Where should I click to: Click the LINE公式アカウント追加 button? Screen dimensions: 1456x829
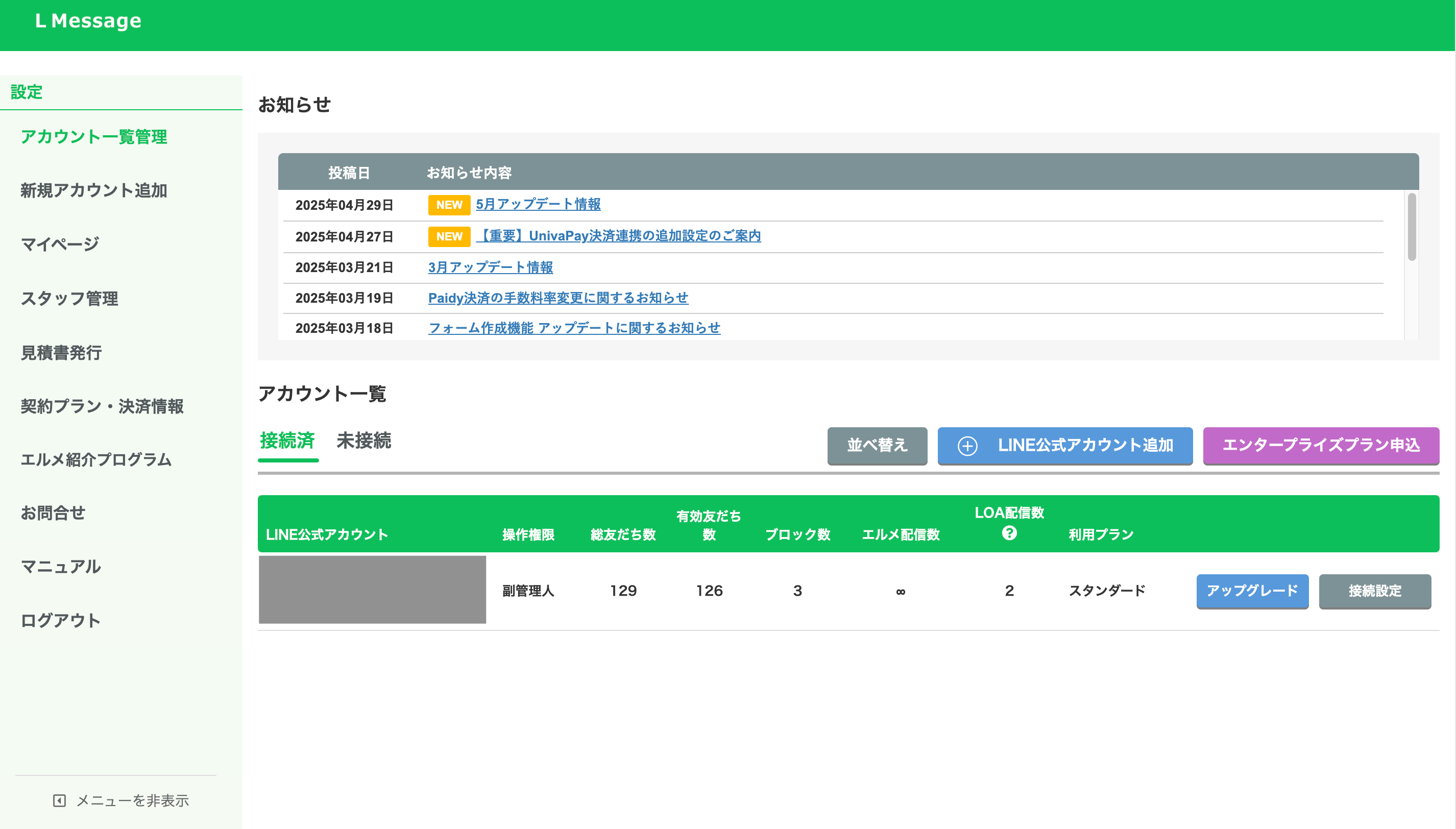click(1065, 445)
